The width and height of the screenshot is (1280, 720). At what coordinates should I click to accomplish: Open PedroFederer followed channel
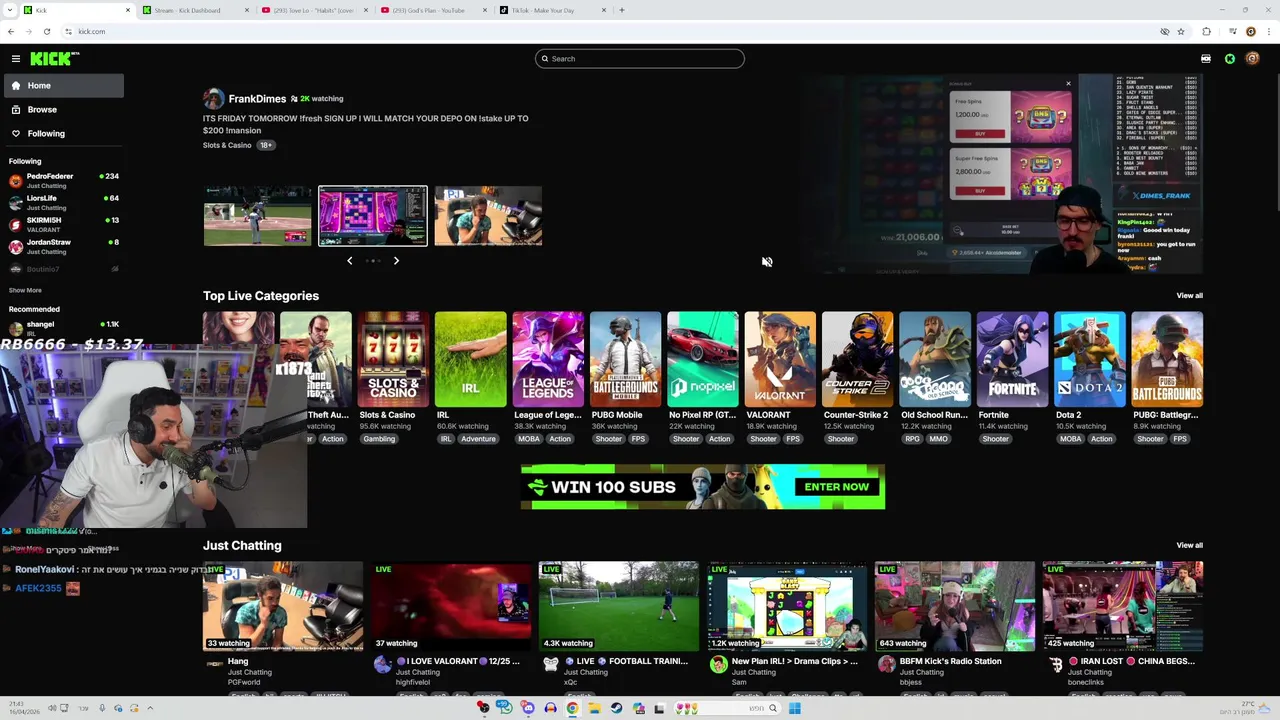64,181
